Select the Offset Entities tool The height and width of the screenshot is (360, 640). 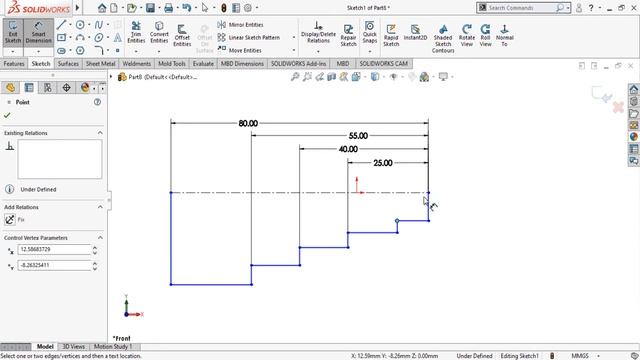(182, 35)
